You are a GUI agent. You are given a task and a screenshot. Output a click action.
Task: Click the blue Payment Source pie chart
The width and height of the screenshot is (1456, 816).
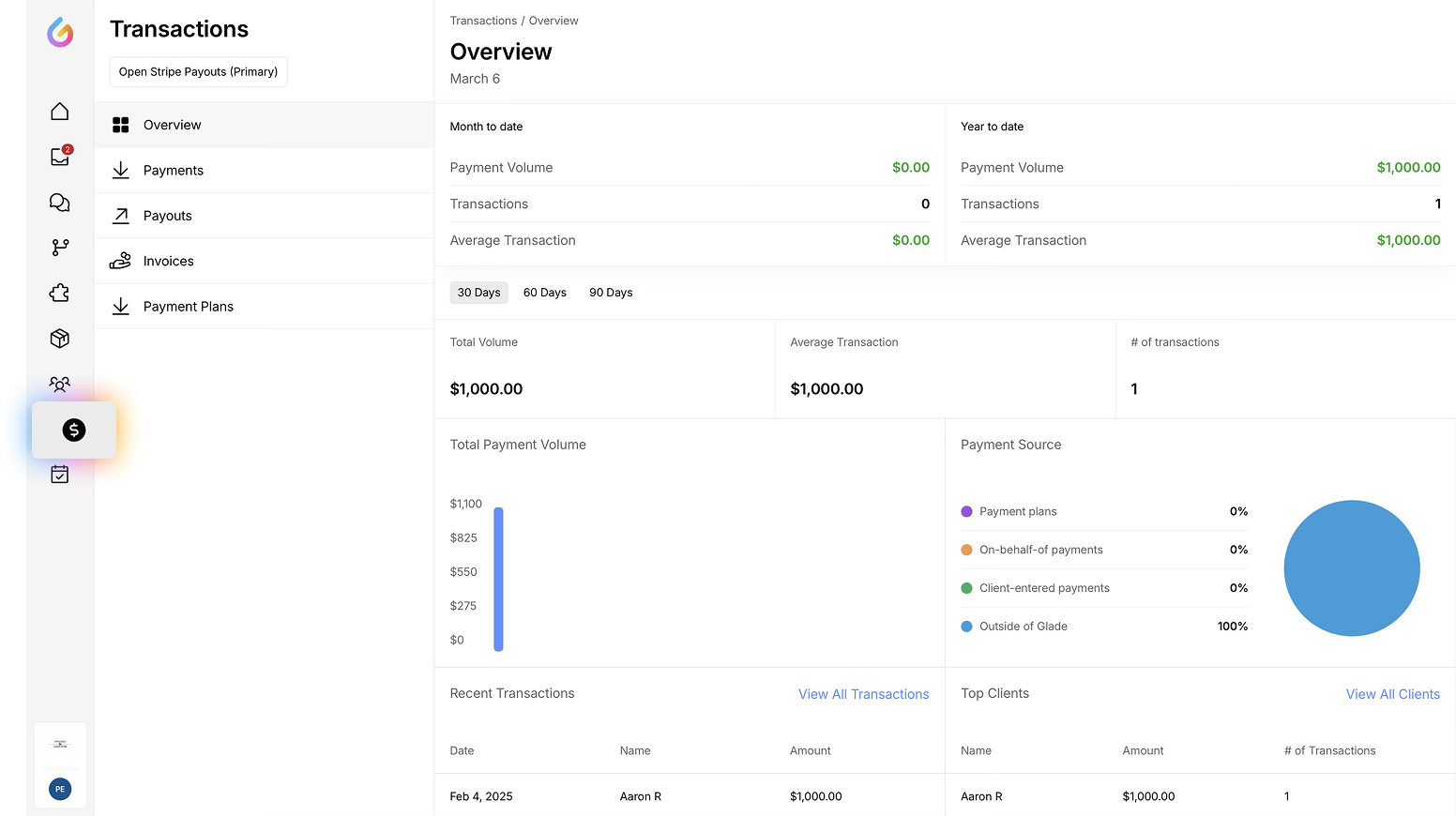pos(1351,568)
